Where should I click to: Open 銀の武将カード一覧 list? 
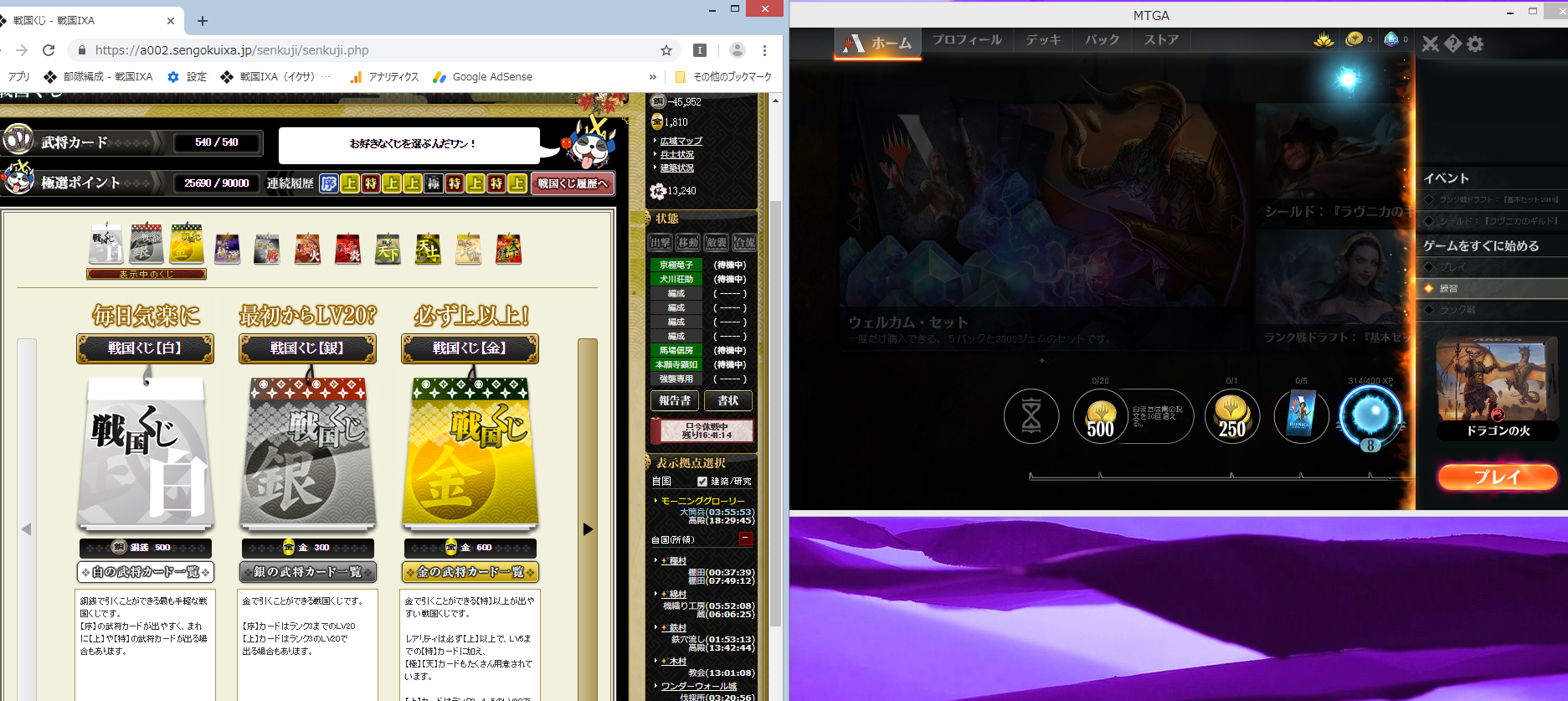(308, 572)
